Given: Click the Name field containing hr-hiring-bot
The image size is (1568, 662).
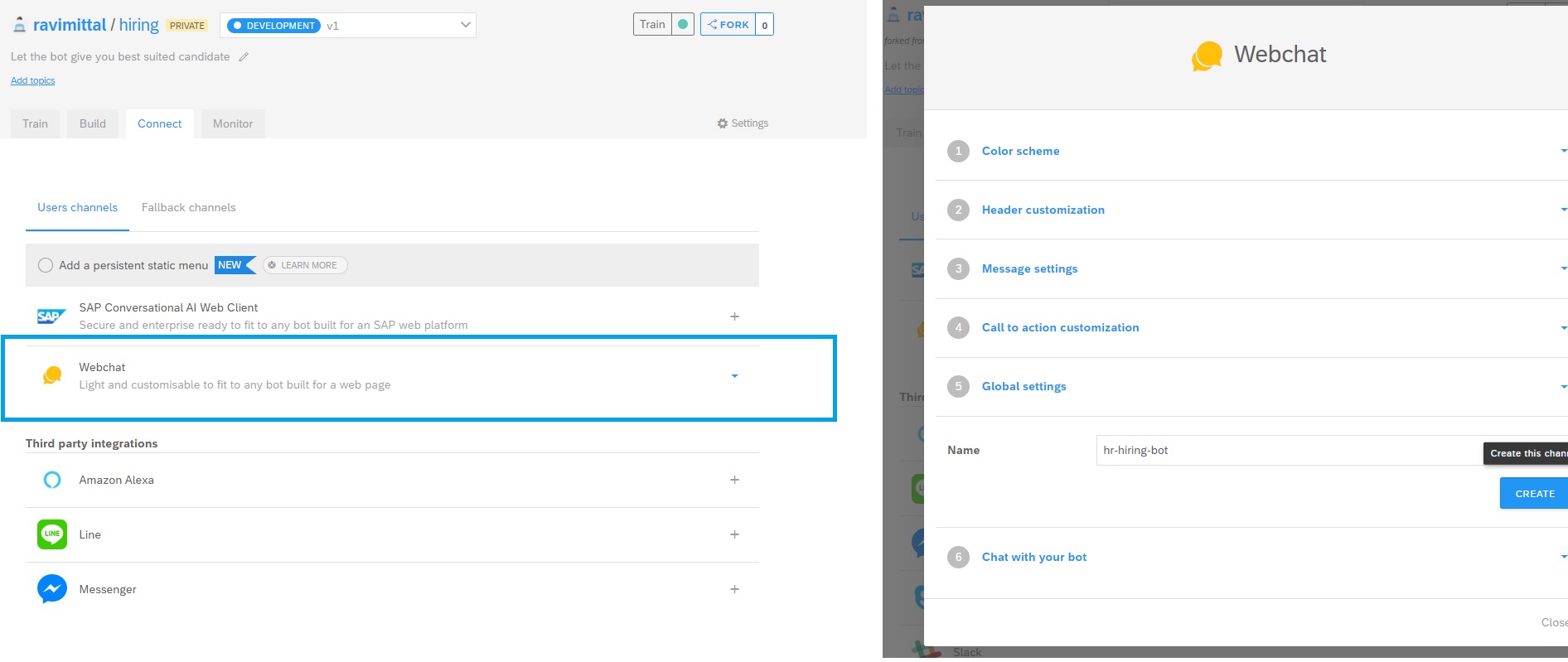Looking at the screenshot, I should (x=1285, y=450).
